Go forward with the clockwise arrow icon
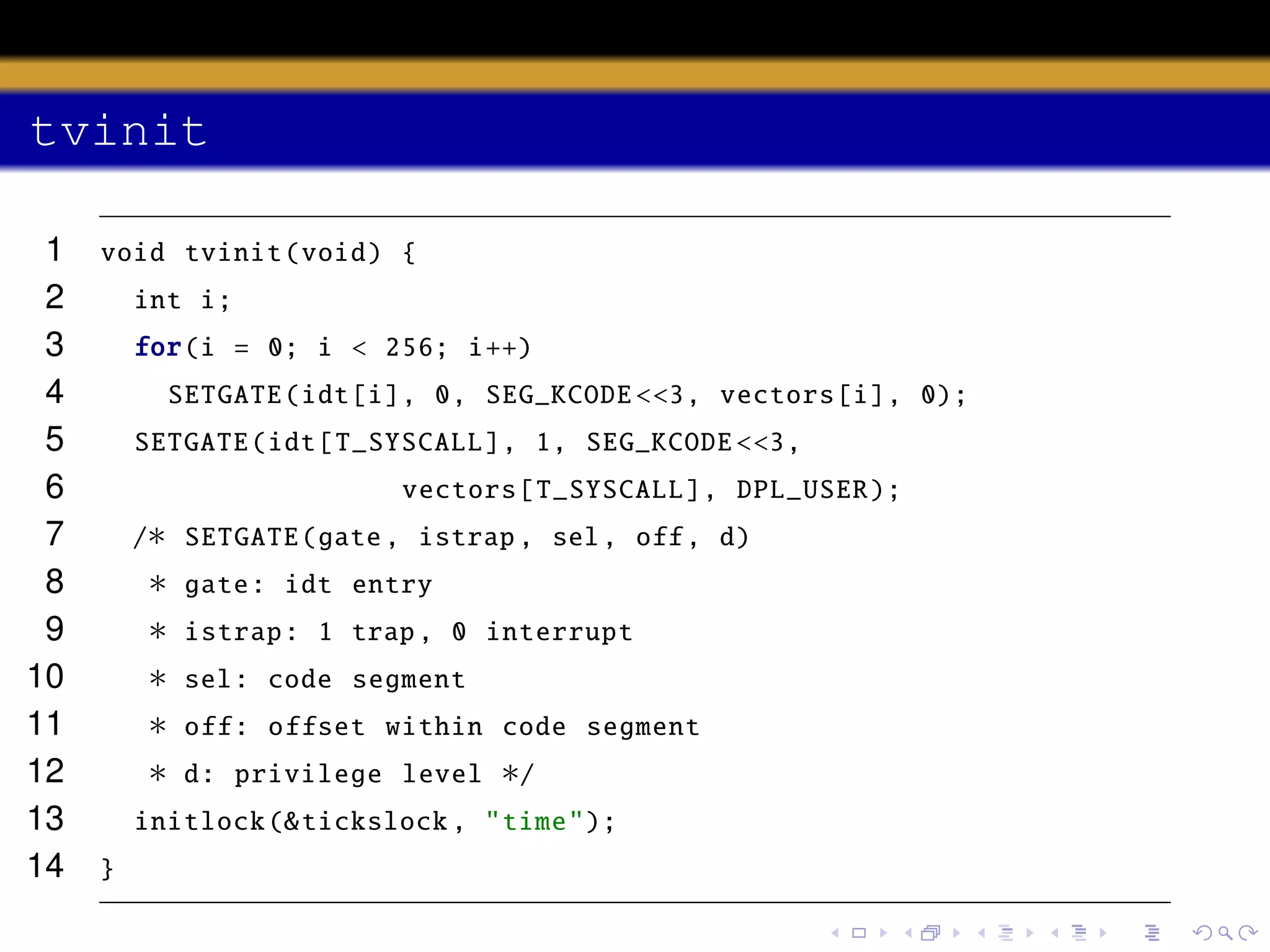The image size is (1270, 952). (1248, 933)
